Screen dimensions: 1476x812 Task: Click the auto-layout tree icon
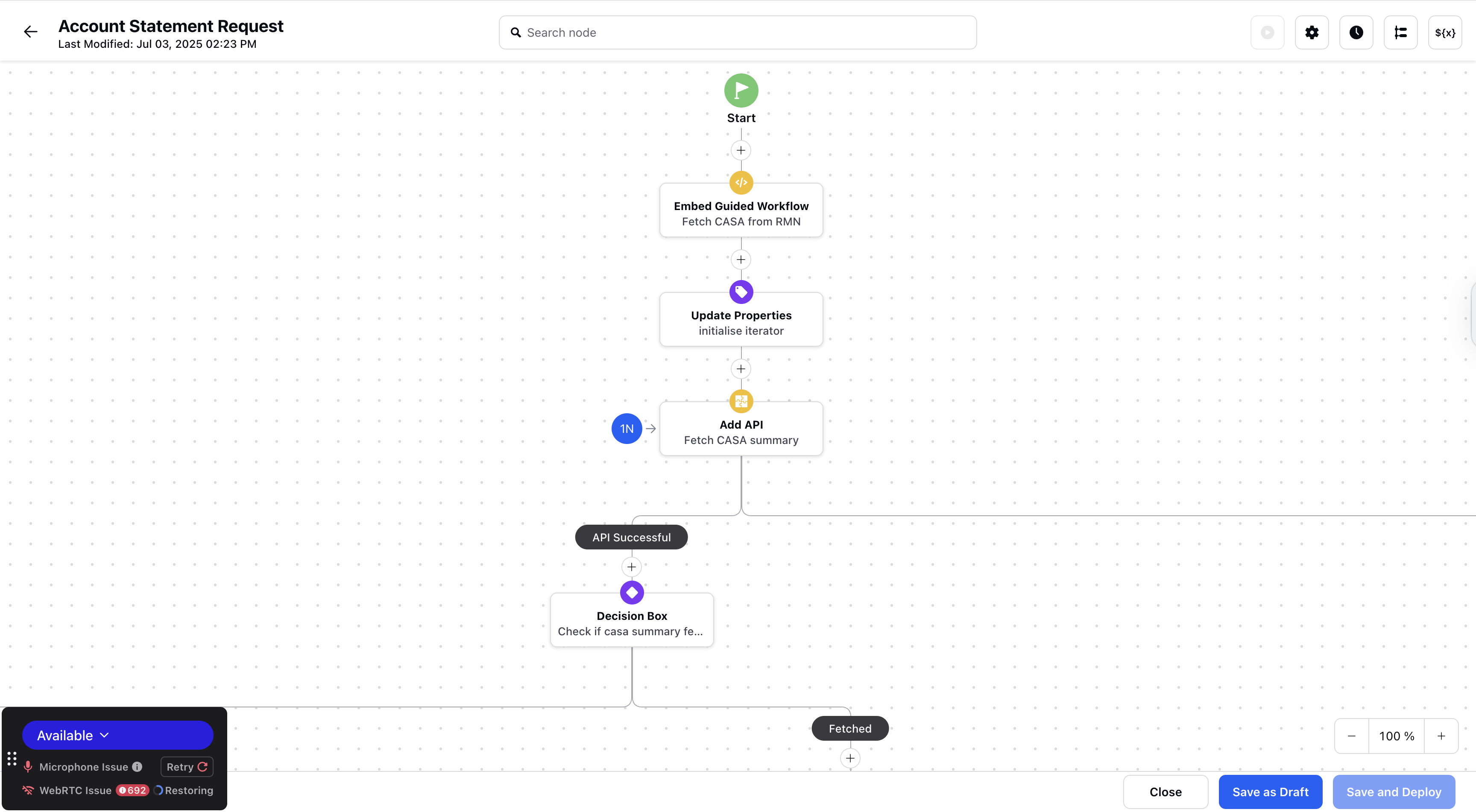1400,32
